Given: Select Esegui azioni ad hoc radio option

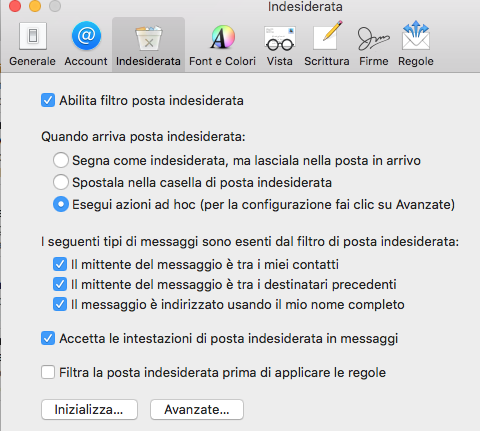Looking at the screenshot, I should (x=61, y=204).
